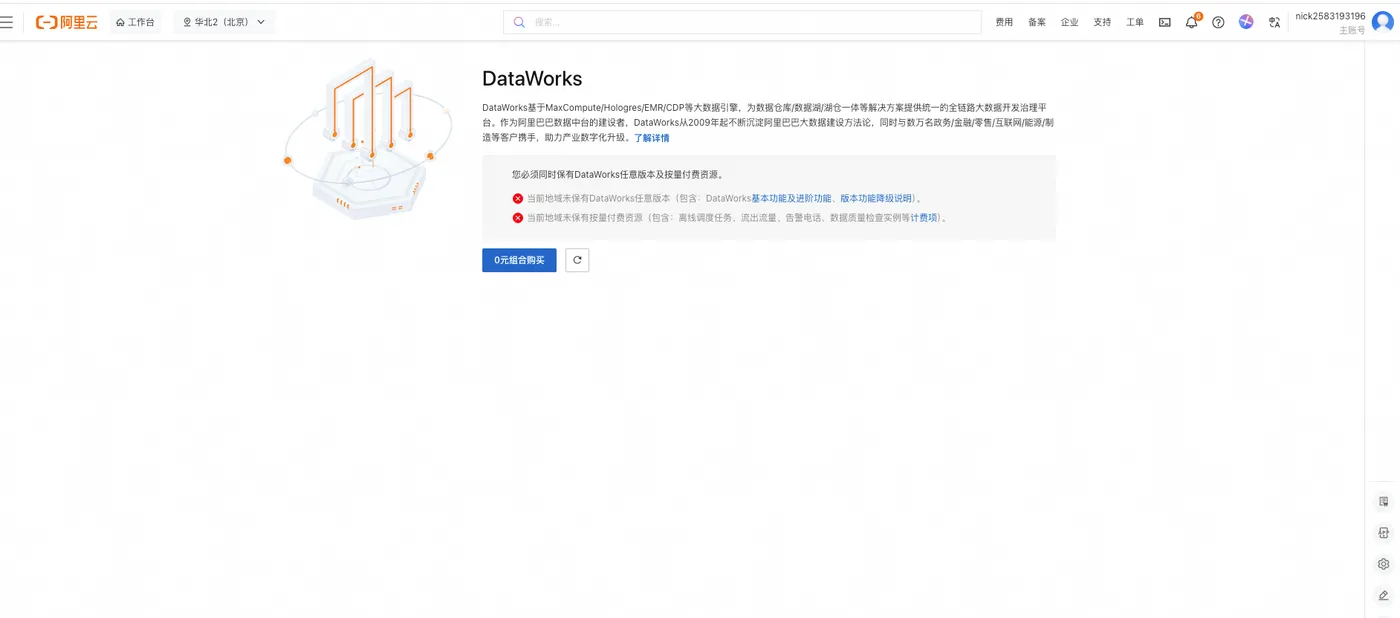Open the 版本功能降级说明 link
Viewport: 1400px width, 618px height.
click(876, 198)
